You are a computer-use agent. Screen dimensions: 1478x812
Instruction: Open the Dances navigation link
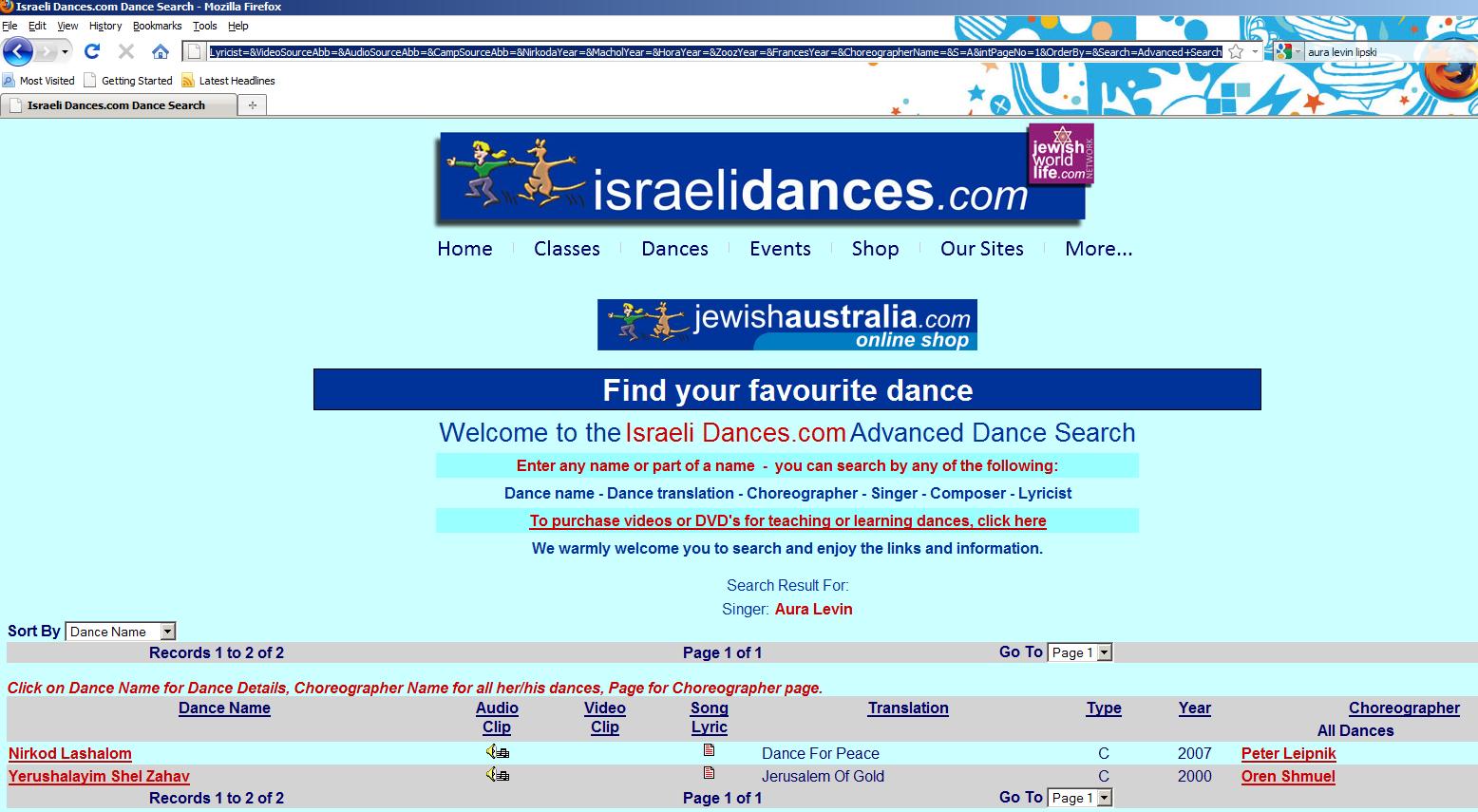pos(674,249)
